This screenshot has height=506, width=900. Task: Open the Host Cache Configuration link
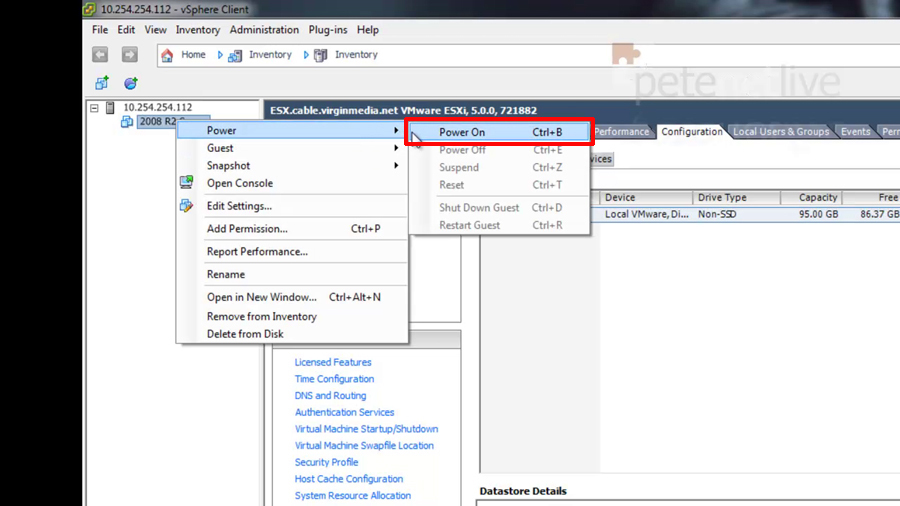(348, 478)
